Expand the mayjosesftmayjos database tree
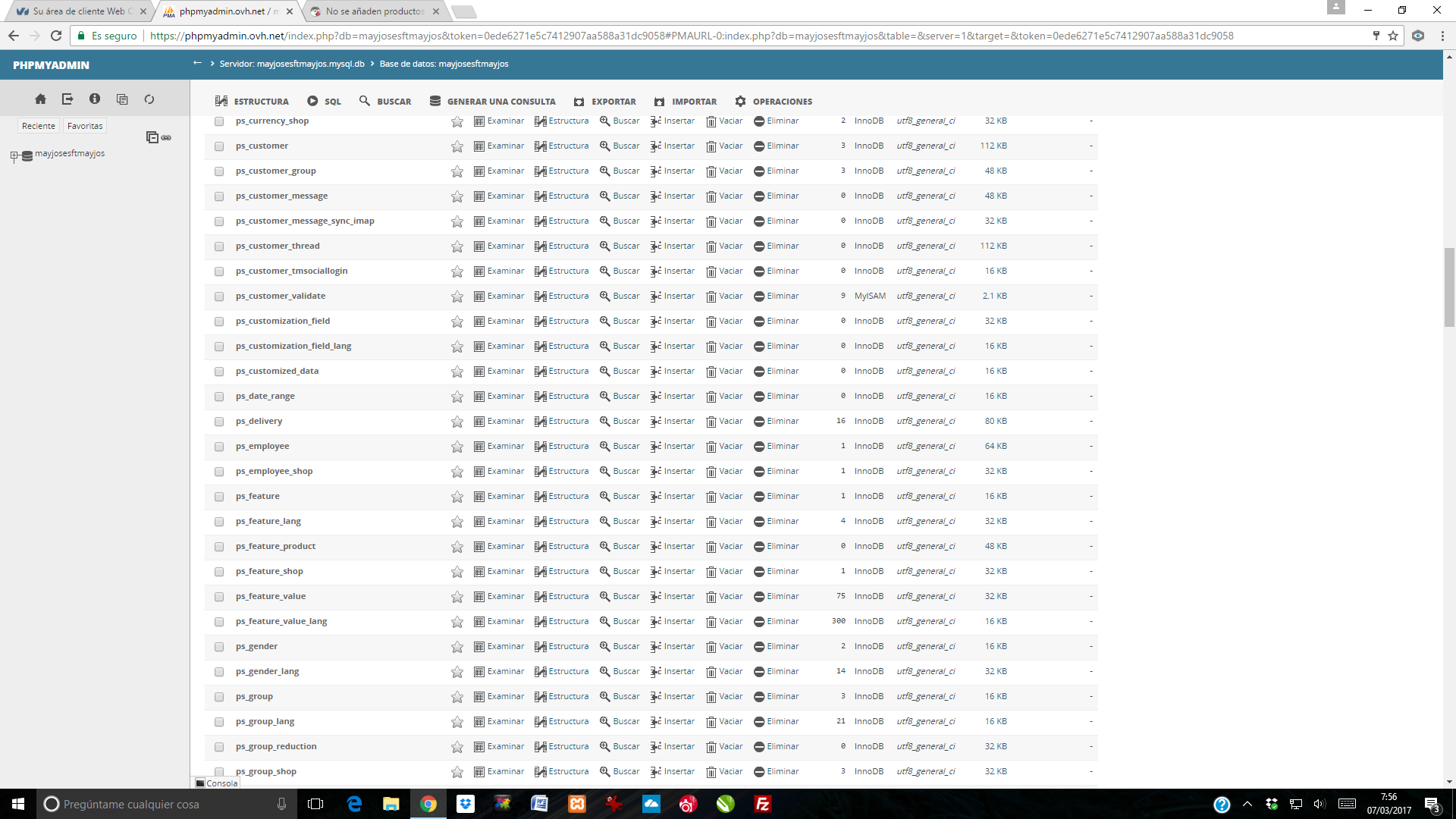The width and height of the screenshot is (1456, 819). coord(14,156)
